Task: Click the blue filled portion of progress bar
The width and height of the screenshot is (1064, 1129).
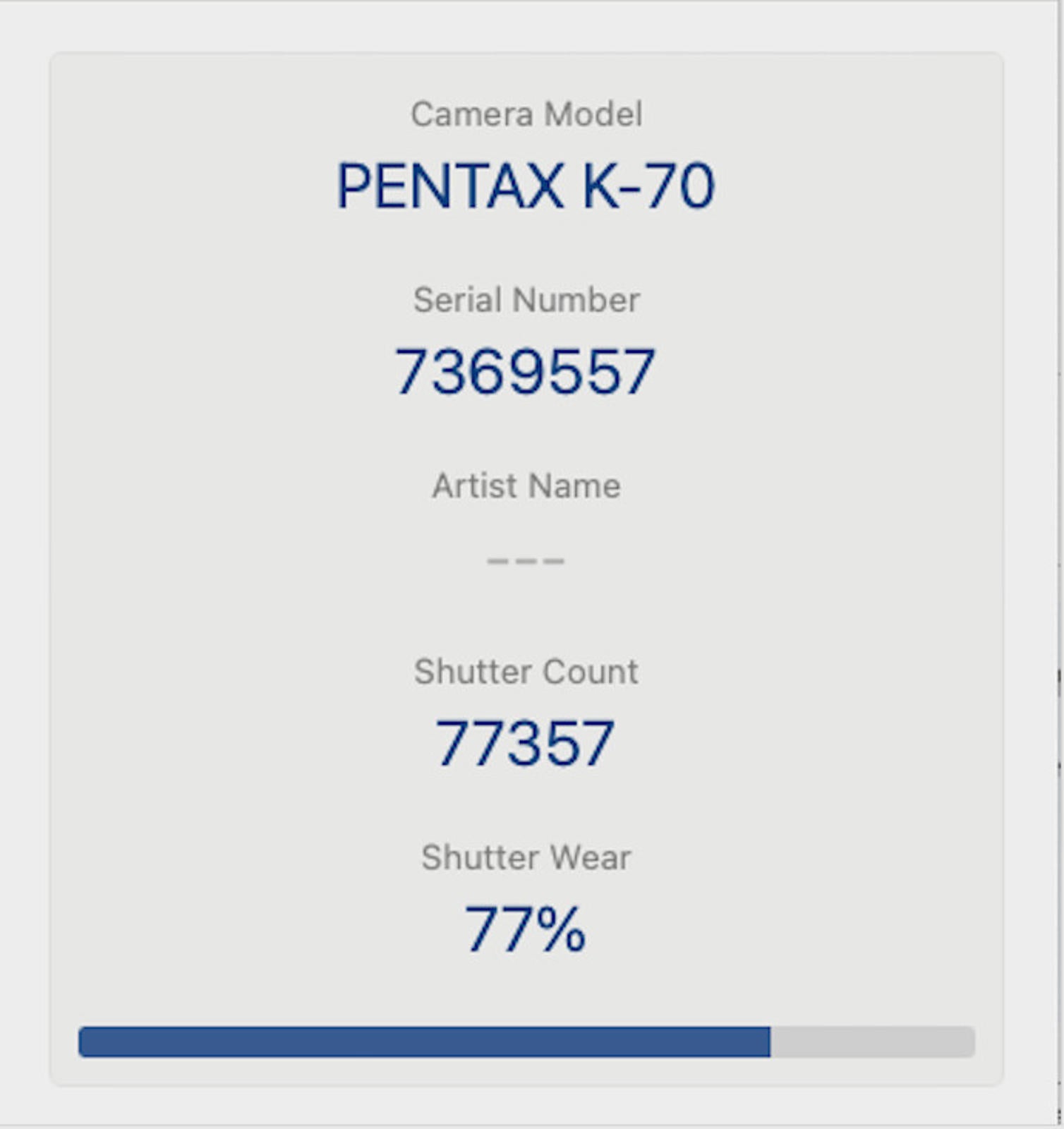Action: pyautogui.click(x=423, y=1042)
